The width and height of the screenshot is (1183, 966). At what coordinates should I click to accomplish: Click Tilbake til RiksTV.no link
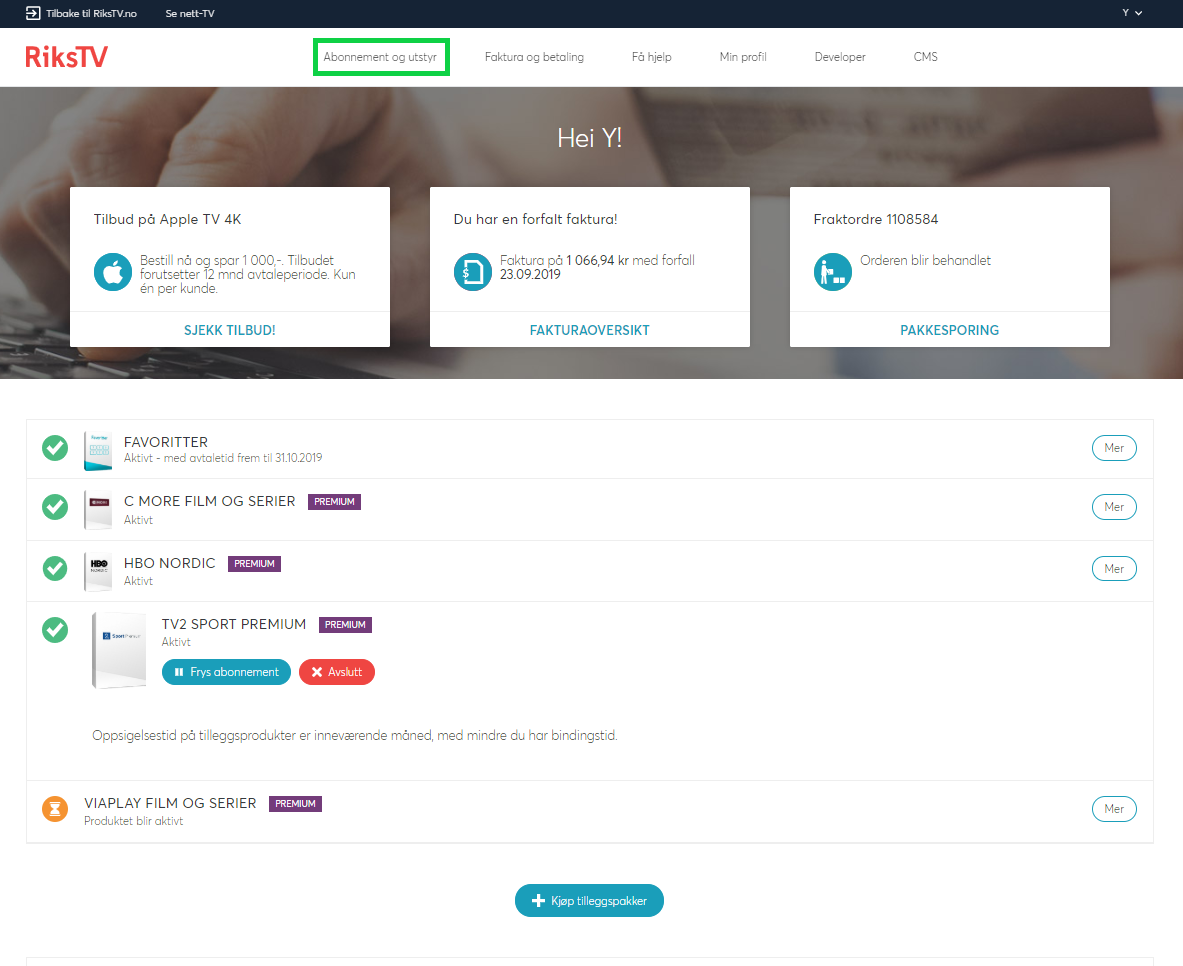pyautogui.click(x=91, y=13)
